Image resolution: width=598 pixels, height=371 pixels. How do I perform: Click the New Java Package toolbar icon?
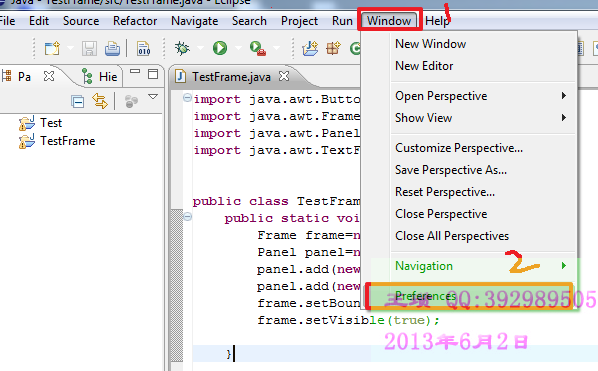tap(333, 48)
